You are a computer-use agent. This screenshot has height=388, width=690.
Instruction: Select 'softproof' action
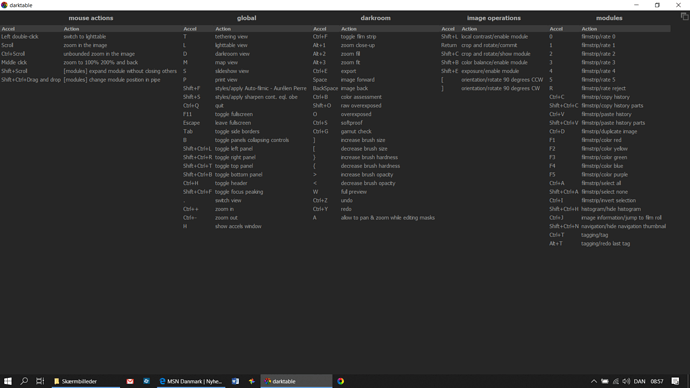point(351,123)
